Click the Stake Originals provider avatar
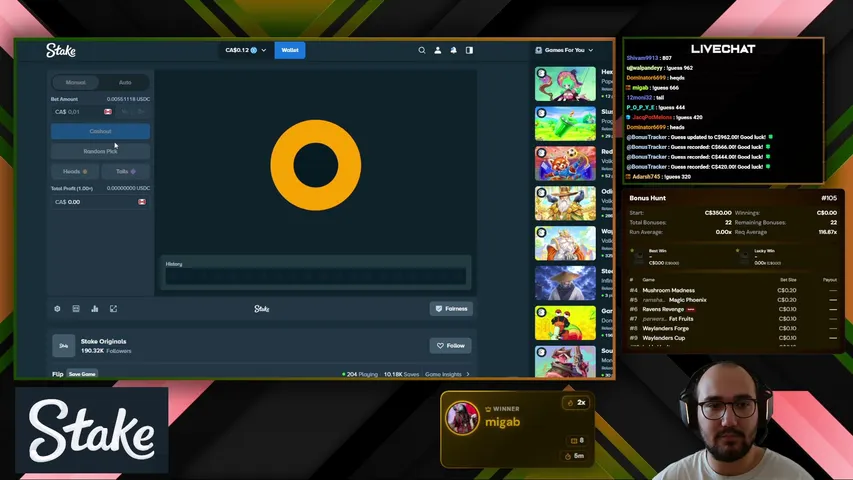The height and width of the screenshot is (480, 853). click(x=64, y=346)
